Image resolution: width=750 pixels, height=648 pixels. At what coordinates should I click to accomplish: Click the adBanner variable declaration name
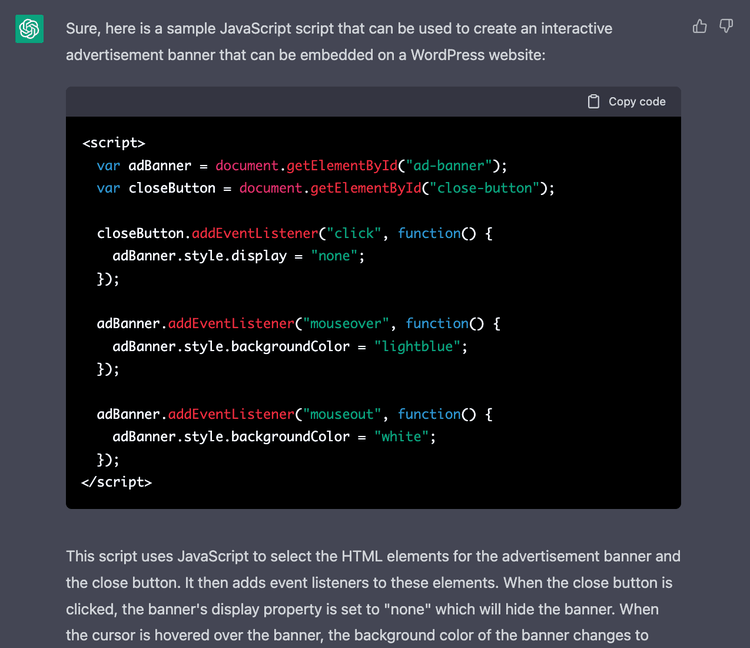click(160, 165)
